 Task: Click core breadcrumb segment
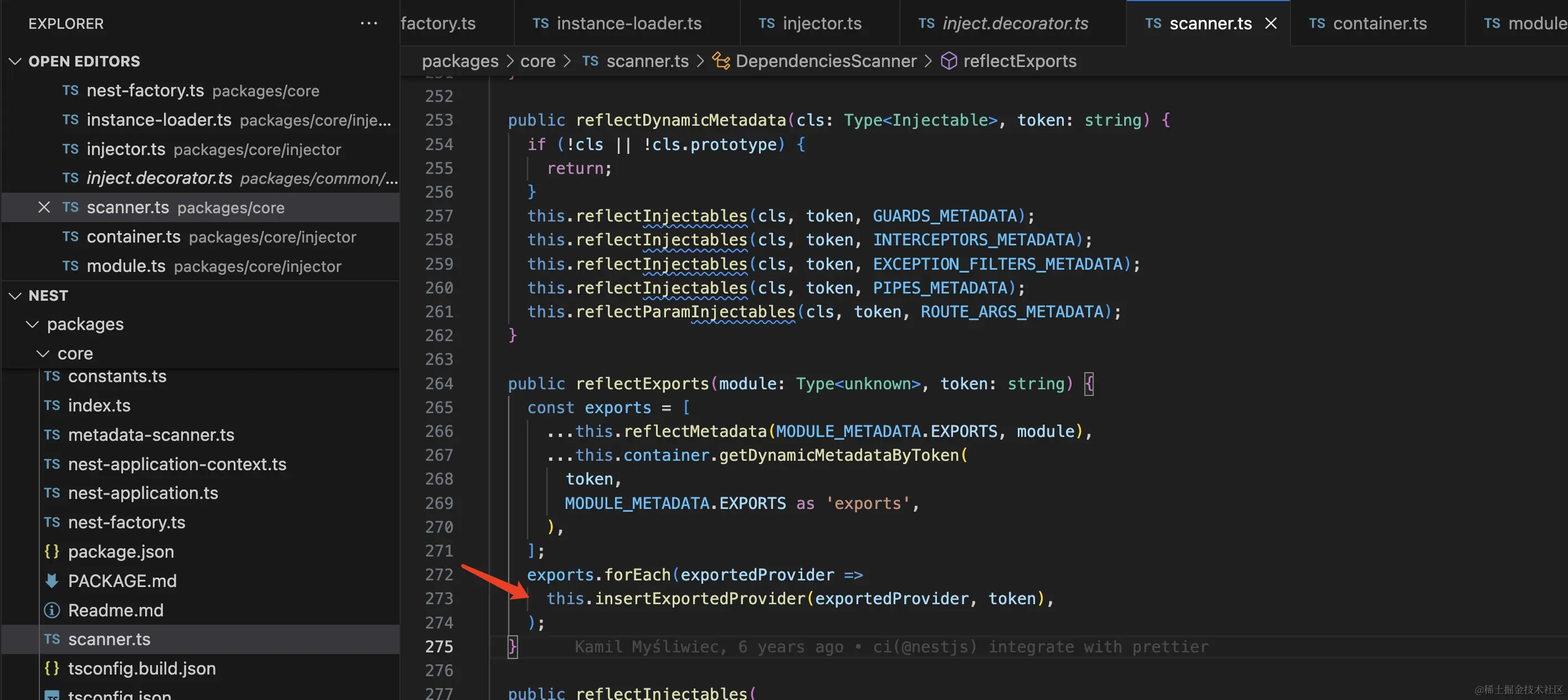click(538, 61)
